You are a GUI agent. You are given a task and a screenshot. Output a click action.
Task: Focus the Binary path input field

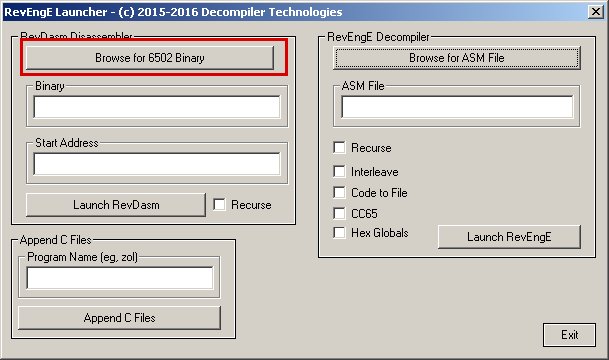[157, 107]
